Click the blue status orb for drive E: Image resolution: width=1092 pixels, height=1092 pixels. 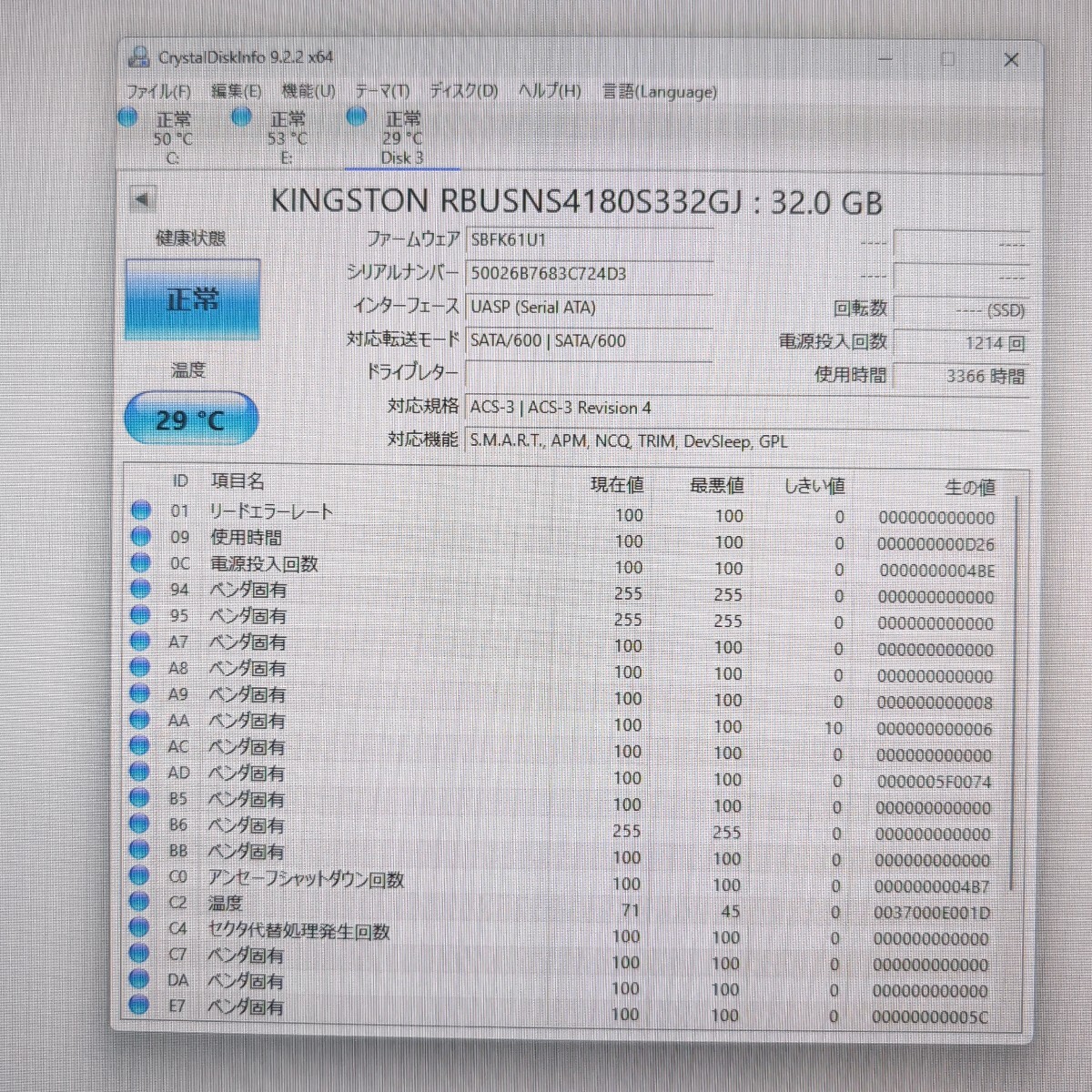click(x=242, y=117)
